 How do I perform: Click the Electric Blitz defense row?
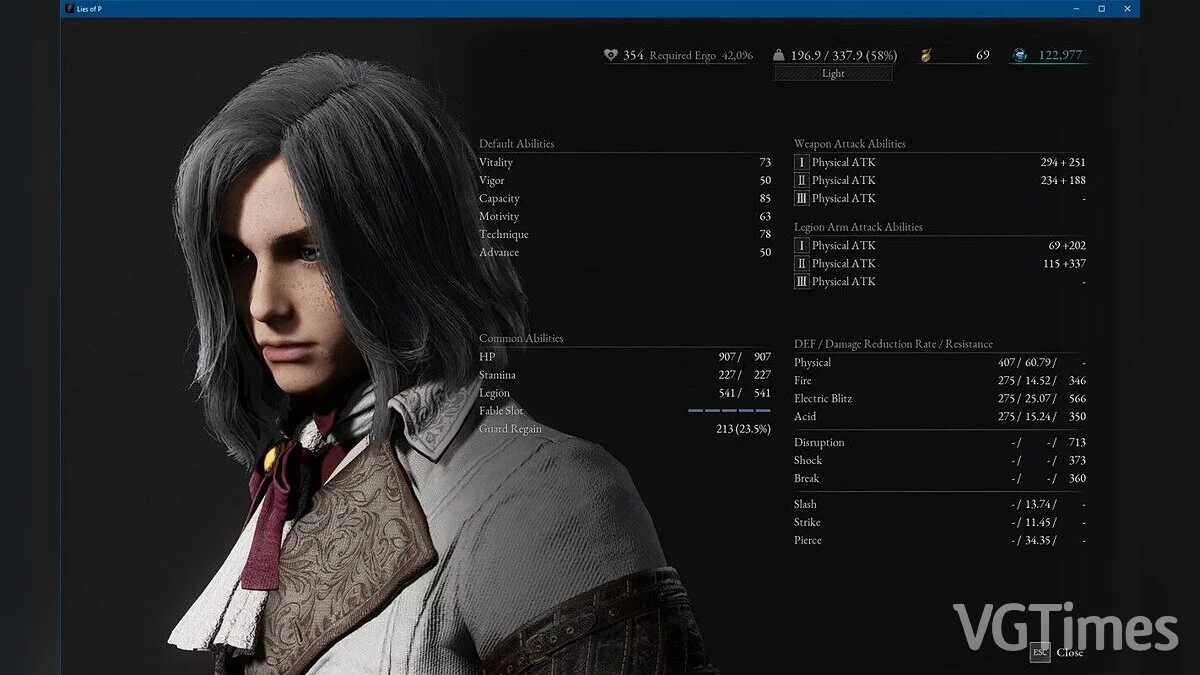[939, 398]
